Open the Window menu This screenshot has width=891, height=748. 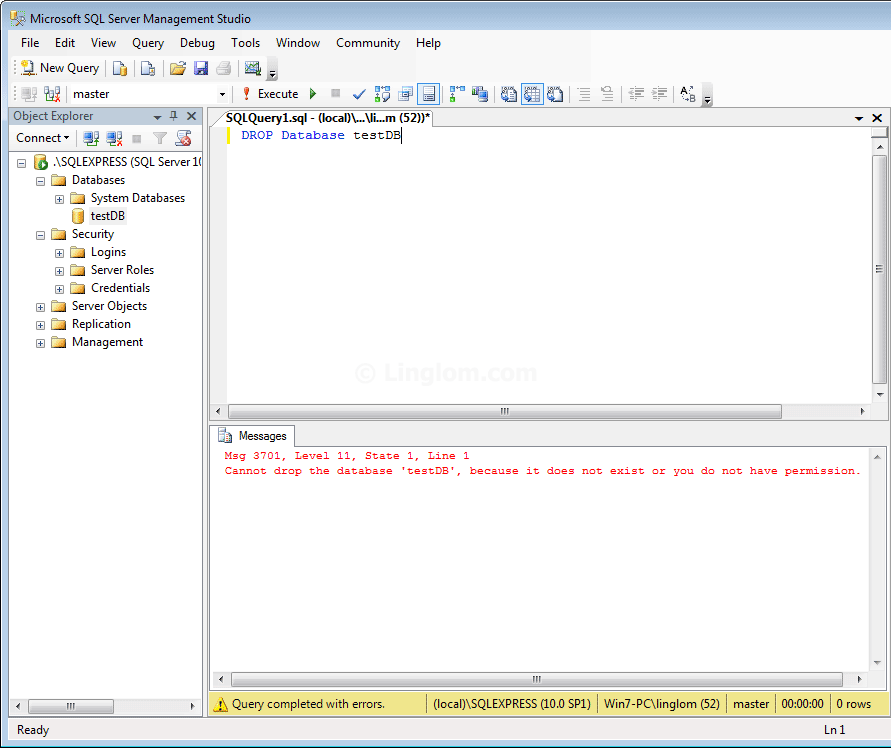pos(298,43)
